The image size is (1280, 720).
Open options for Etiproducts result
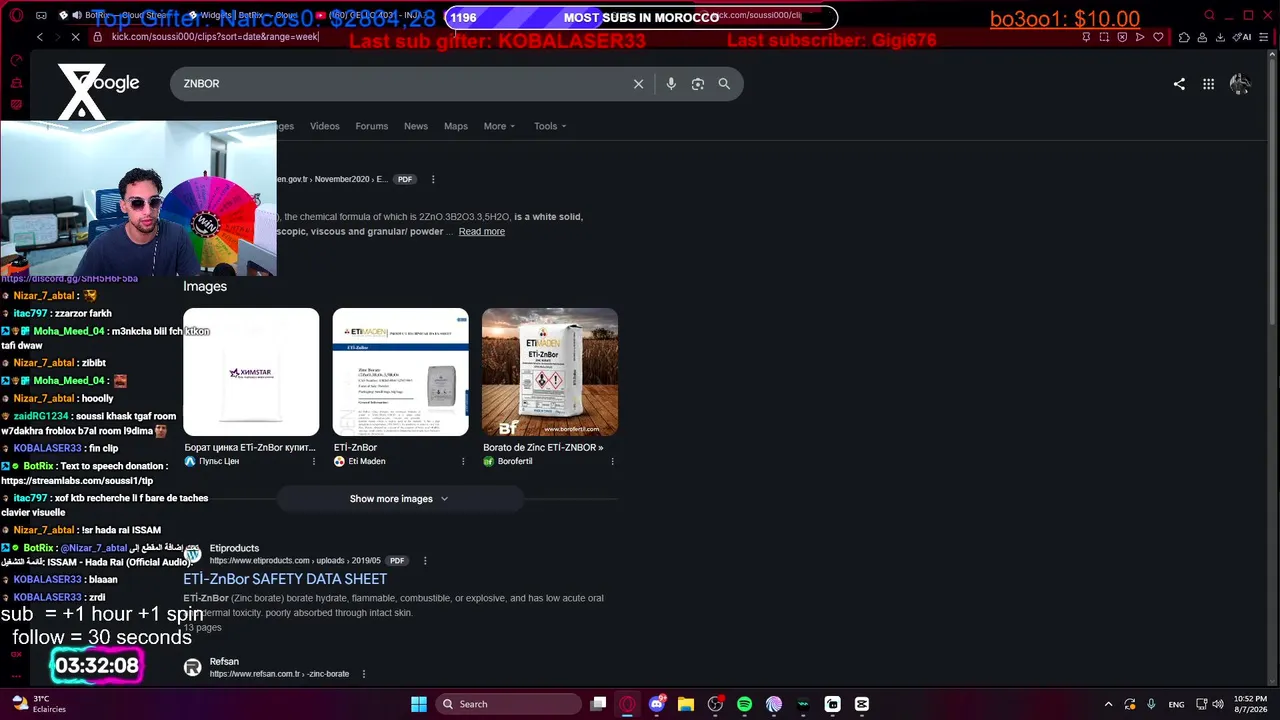[425, 561]
